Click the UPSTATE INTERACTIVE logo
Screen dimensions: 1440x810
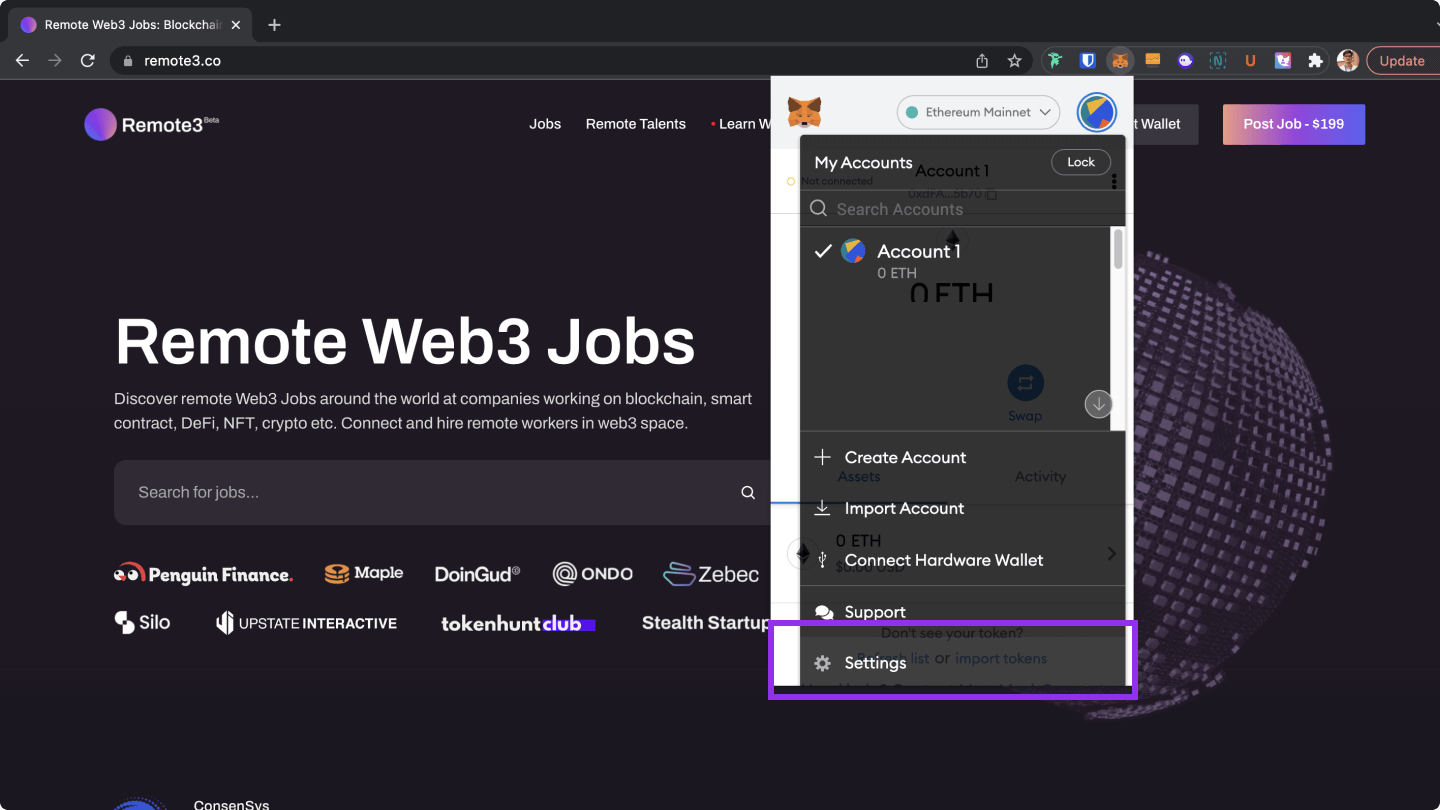(306, 623)
